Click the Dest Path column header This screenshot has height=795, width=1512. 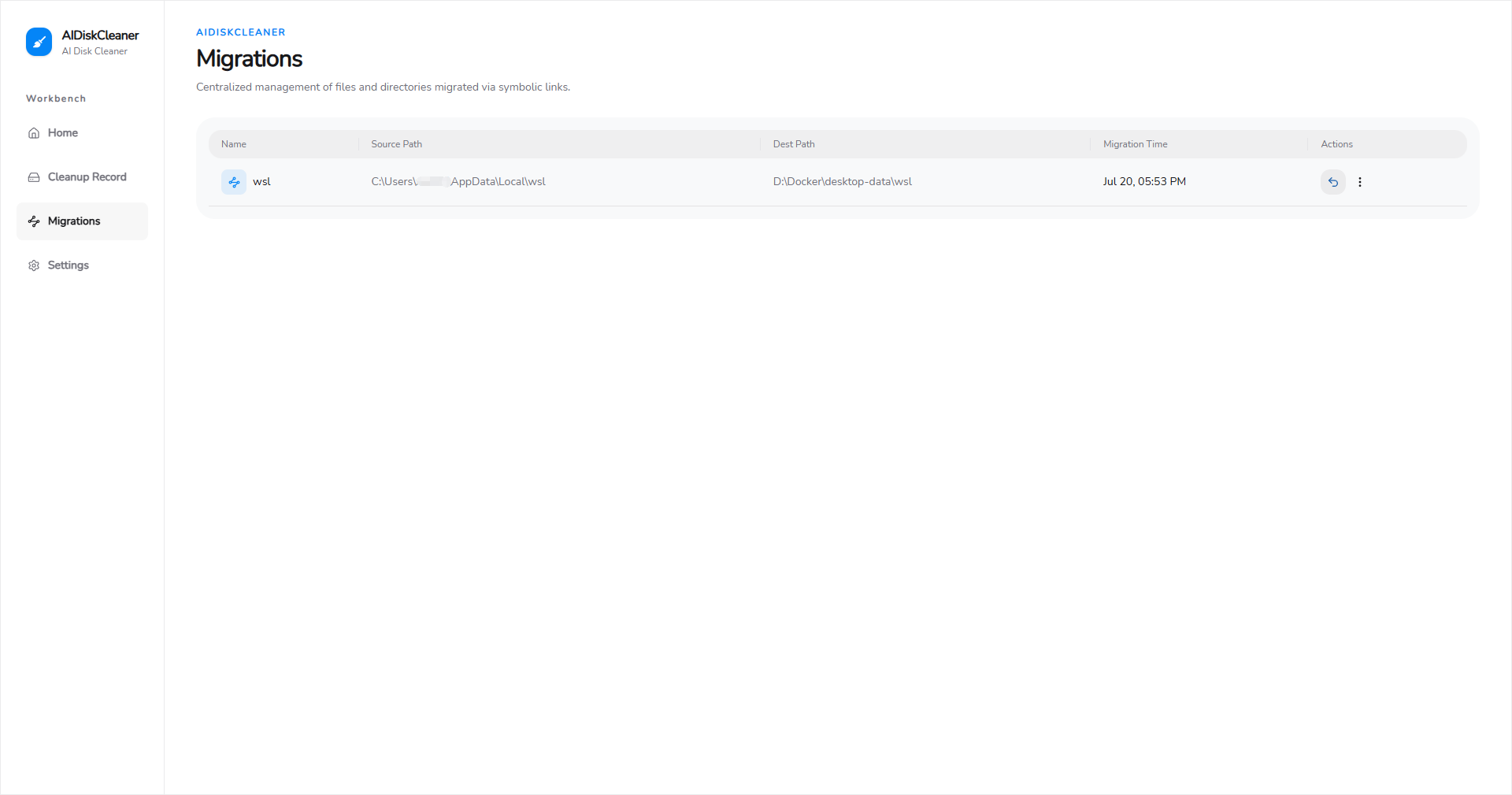(794, 144)
